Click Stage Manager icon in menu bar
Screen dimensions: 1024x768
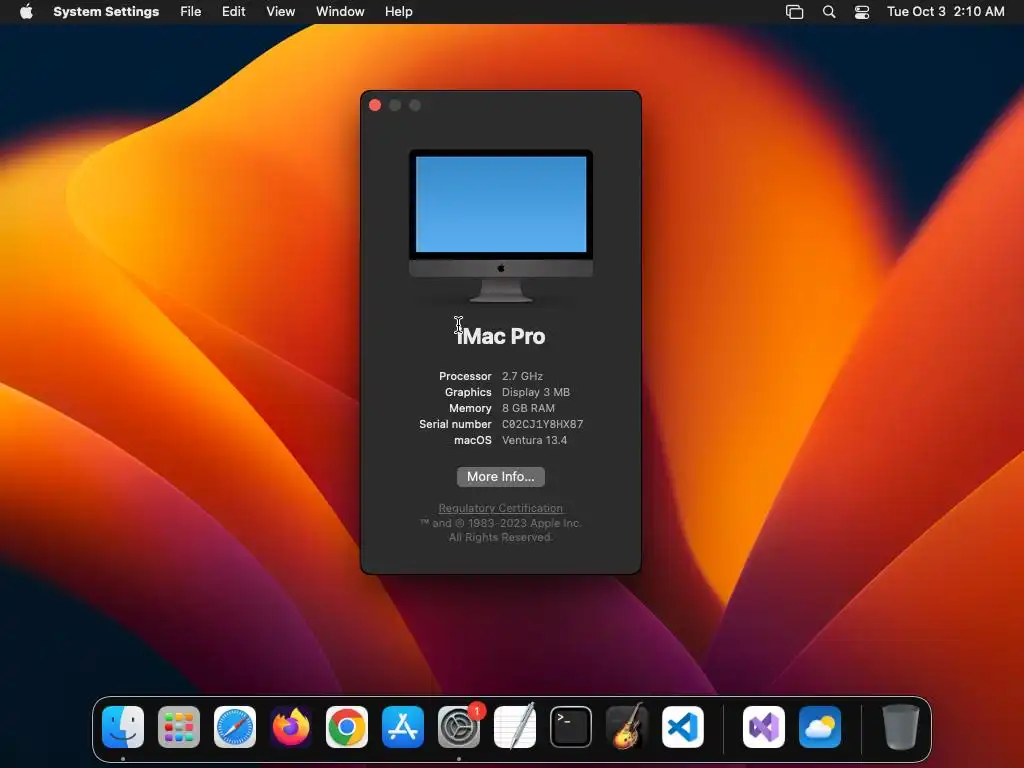pos(794,12)
